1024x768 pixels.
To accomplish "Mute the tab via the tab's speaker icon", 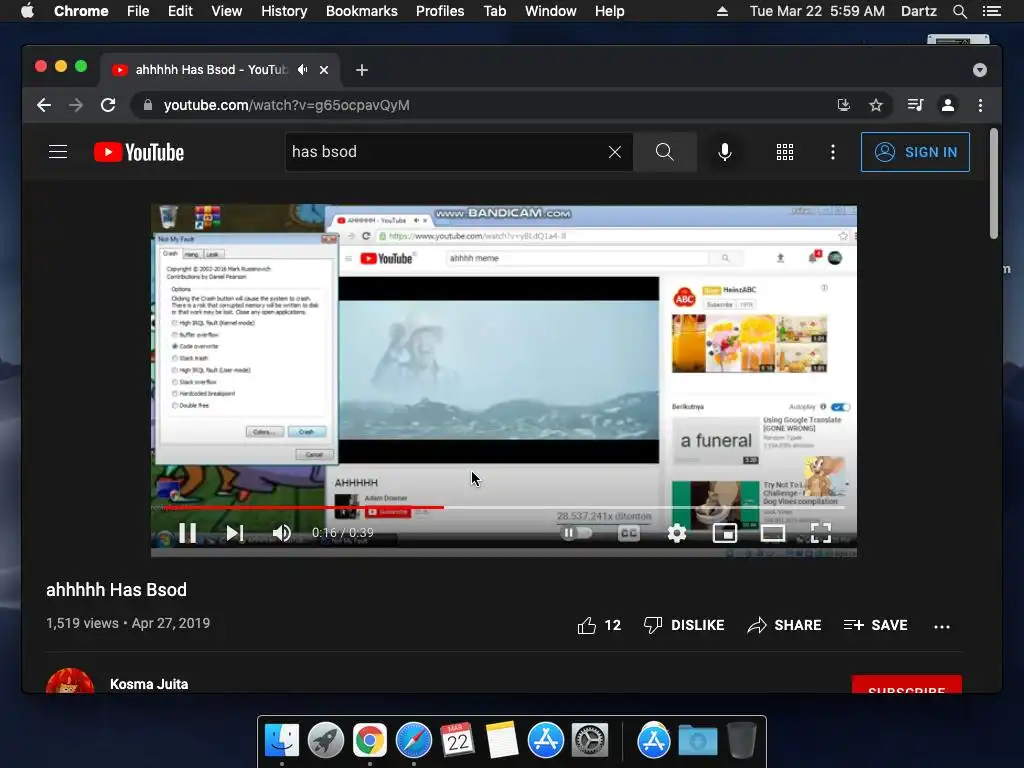I will (x=302, y=70).
